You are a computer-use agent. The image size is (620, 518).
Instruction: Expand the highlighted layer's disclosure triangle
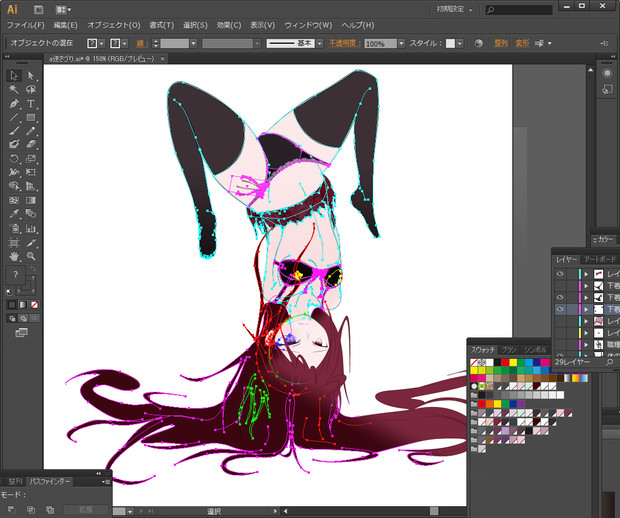point(586,309)
